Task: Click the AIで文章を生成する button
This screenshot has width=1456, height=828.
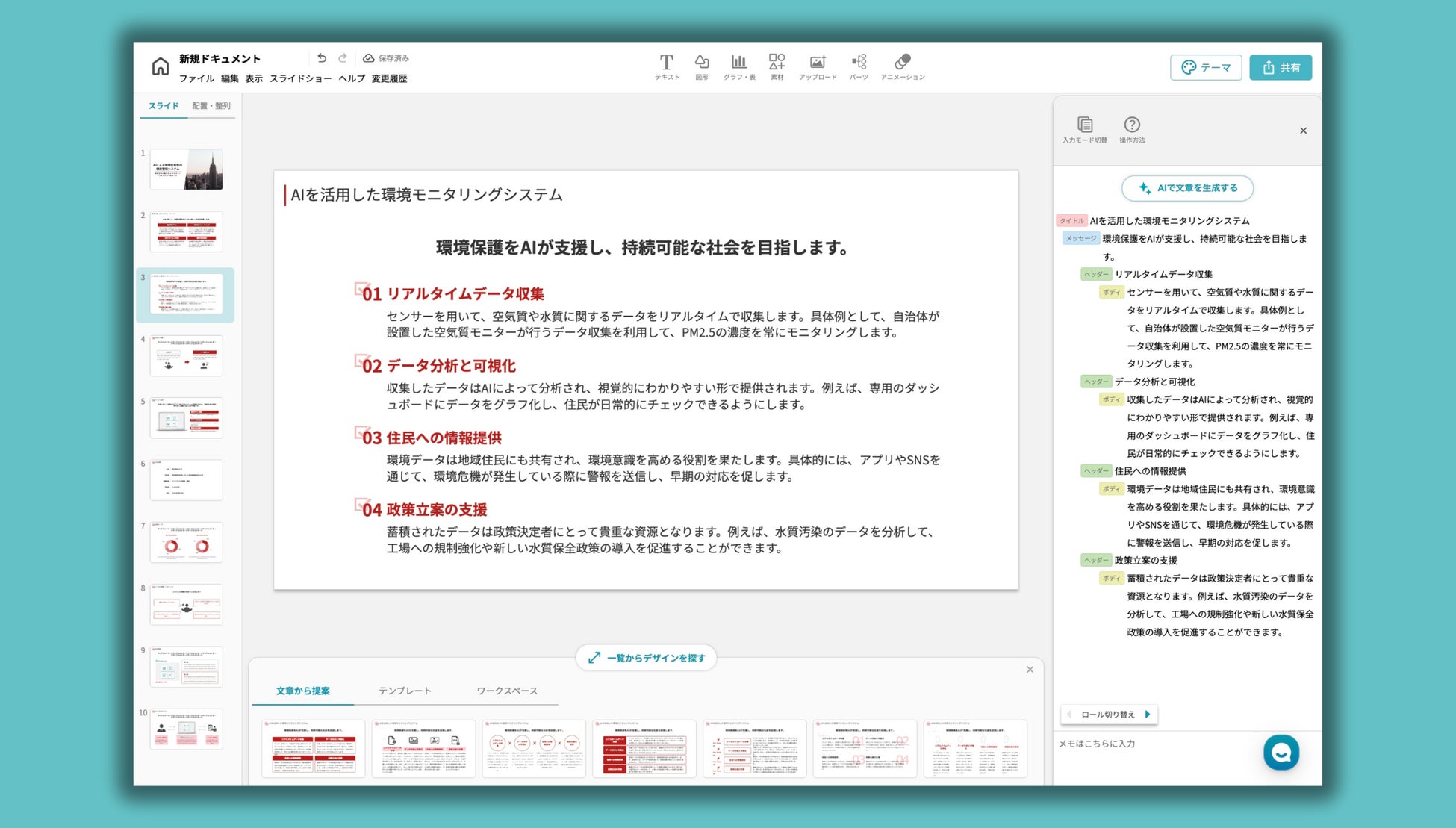Action: [x=1187, y=188]
